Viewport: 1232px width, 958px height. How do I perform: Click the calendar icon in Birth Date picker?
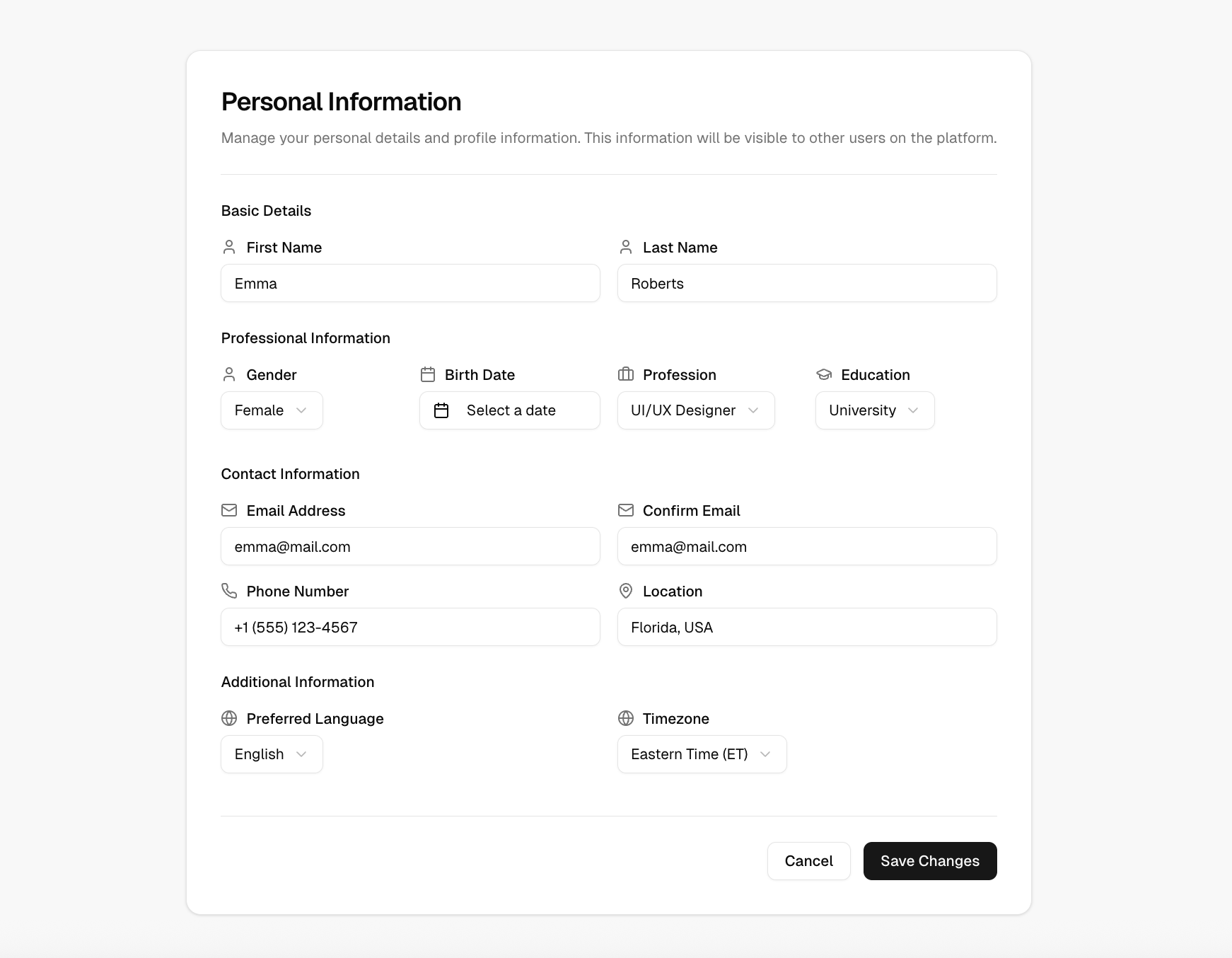click(x=441, y=410)
